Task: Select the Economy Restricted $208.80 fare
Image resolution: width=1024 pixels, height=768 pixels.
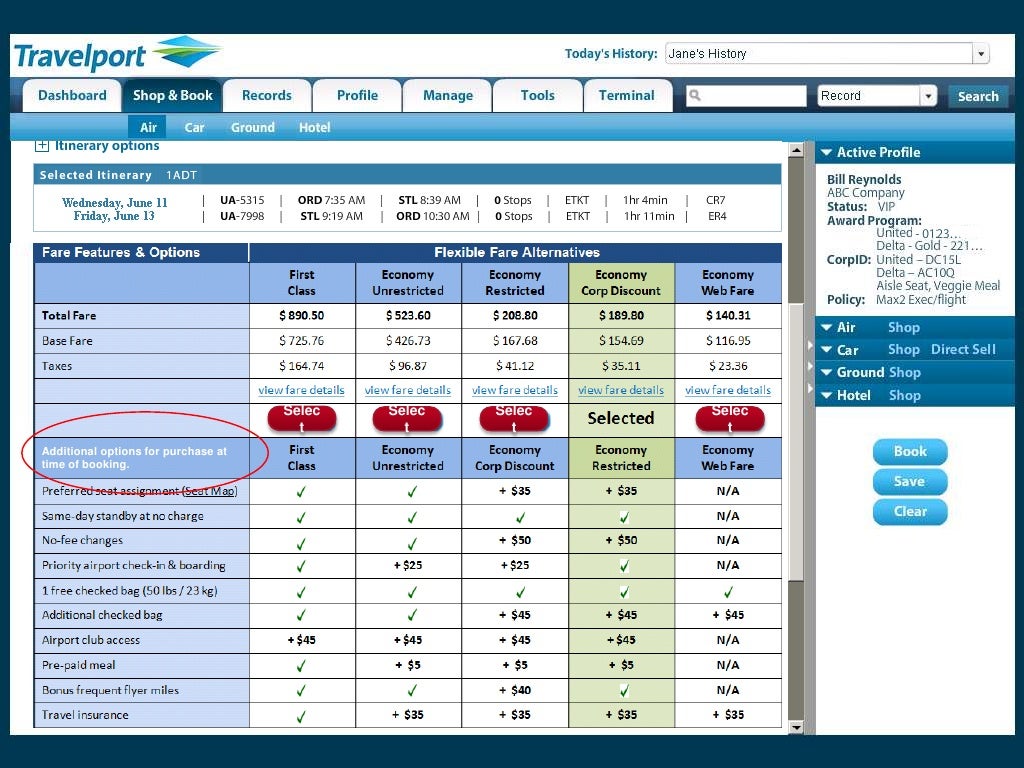Action: pos(514,419)
